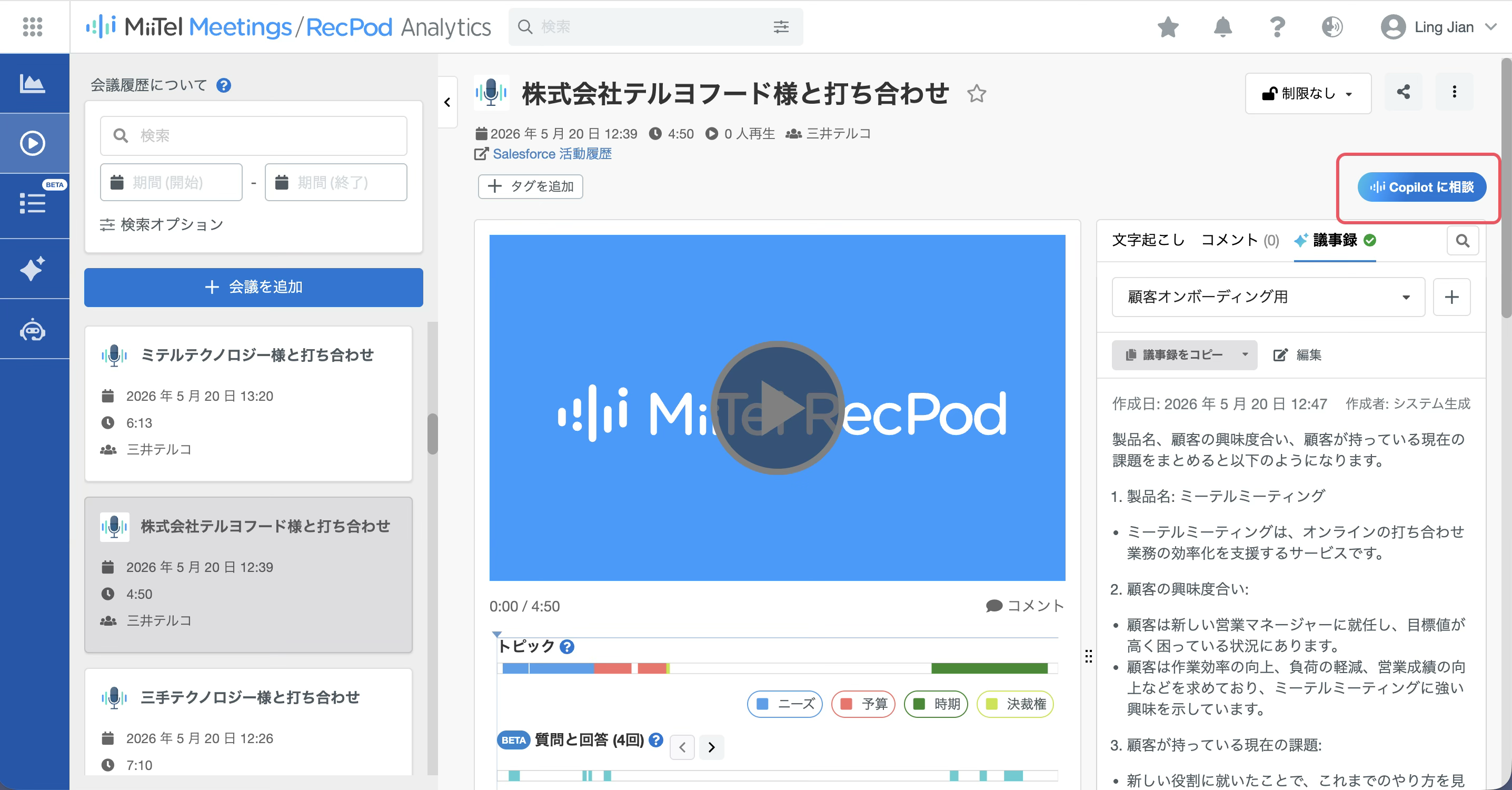
Task: Open the 三手テクノロジー様と打ち合わせ meeting card
Action: click(248, 722)
